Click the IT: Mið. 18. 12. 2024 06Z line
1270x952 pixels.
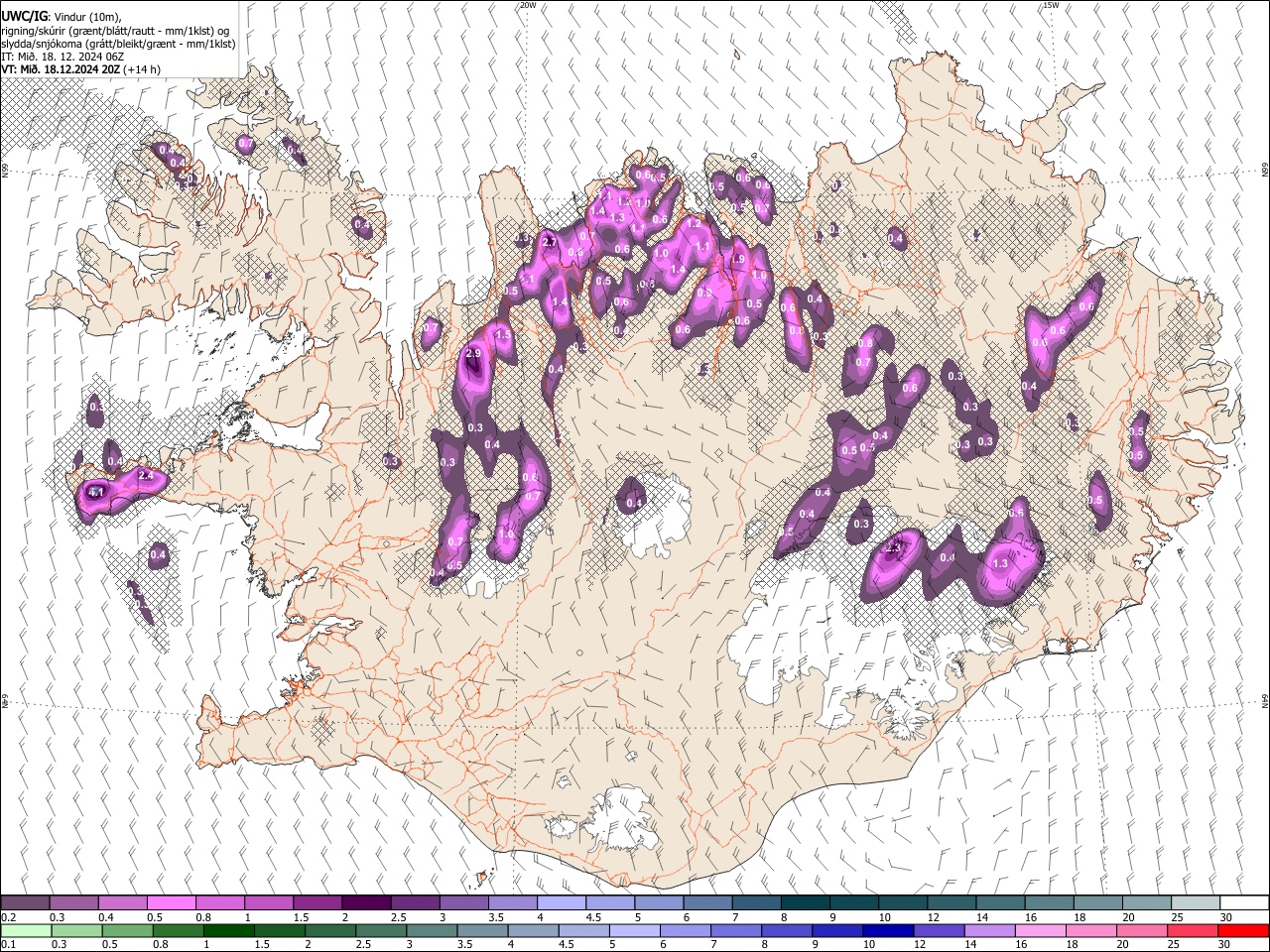click(63, 57)
